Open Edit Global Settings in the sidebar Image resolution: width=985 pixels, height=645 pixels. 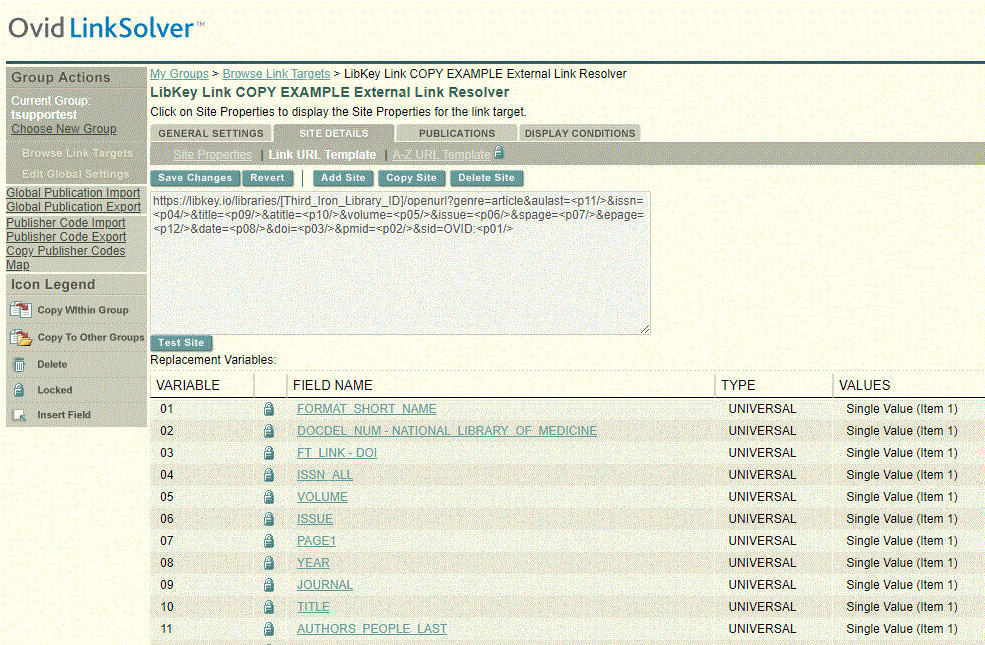(x=75, y=174)
